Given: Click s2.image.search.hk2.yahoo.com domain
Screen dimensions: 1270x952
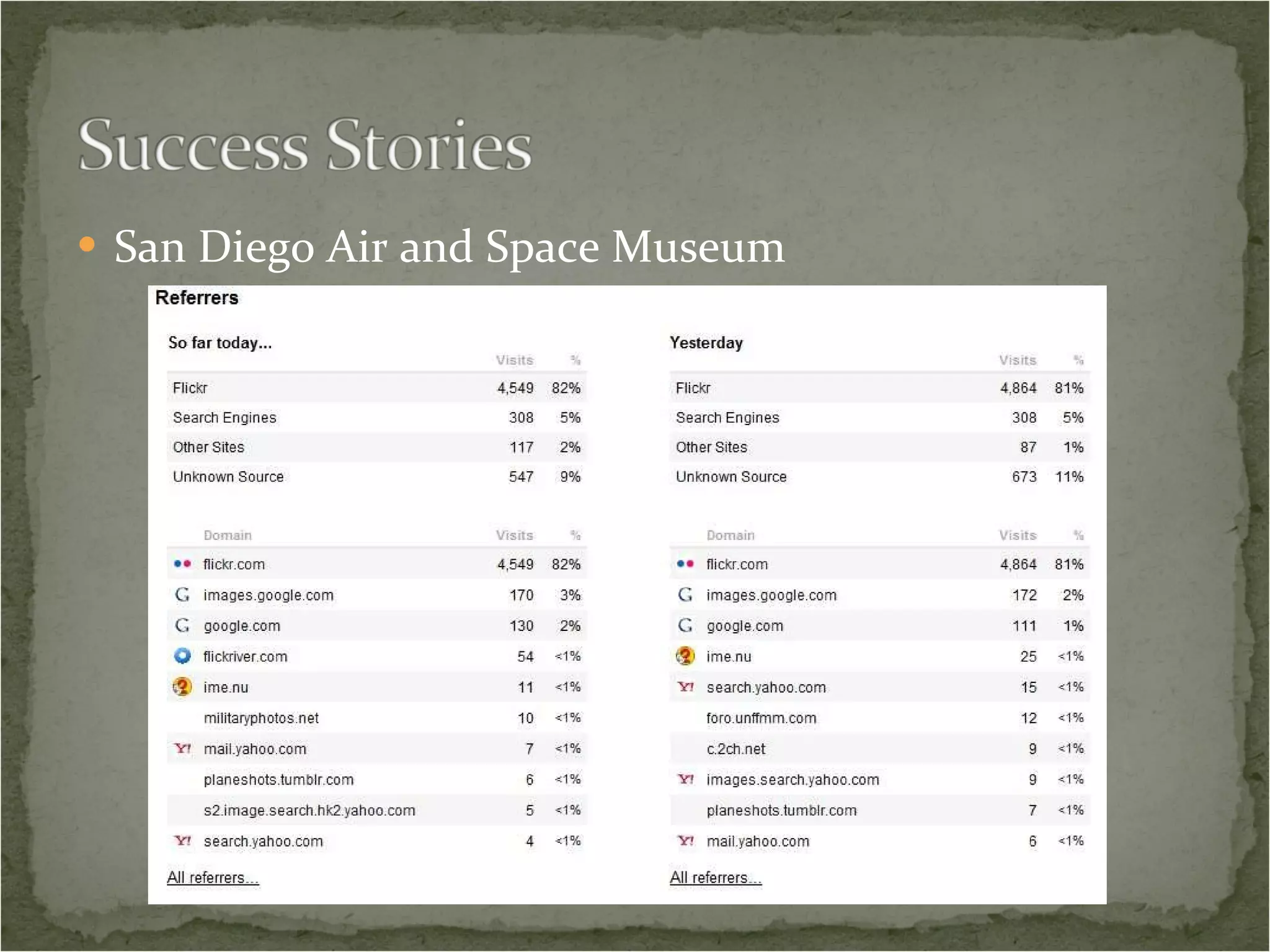Looking at the screenshot, I should (309, 810).
